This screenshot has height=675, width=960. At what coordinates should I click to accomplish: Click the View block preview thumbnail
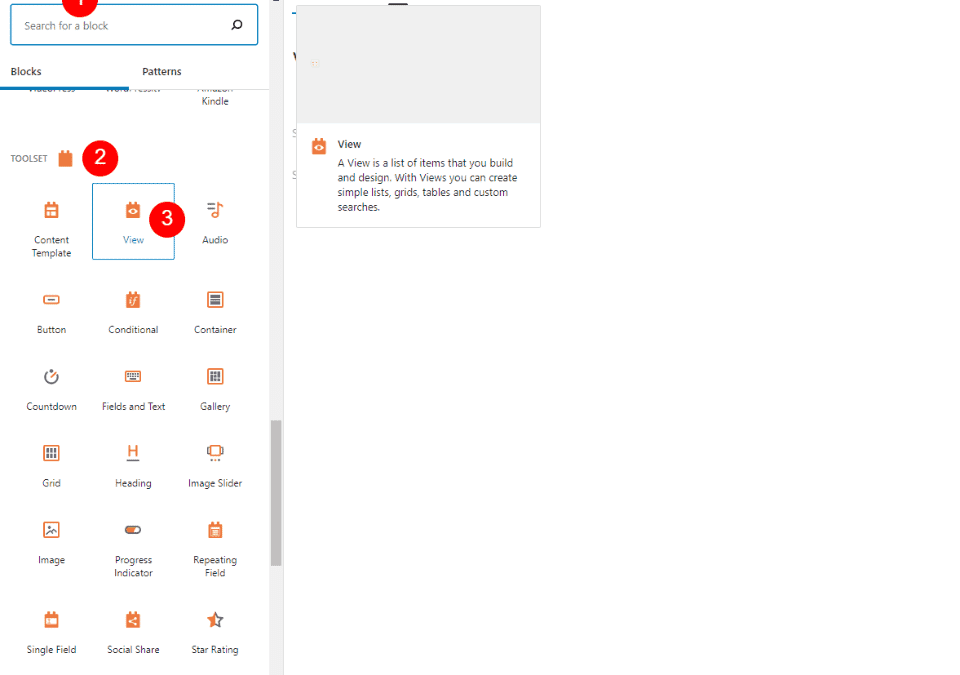[x=418, y=64]
